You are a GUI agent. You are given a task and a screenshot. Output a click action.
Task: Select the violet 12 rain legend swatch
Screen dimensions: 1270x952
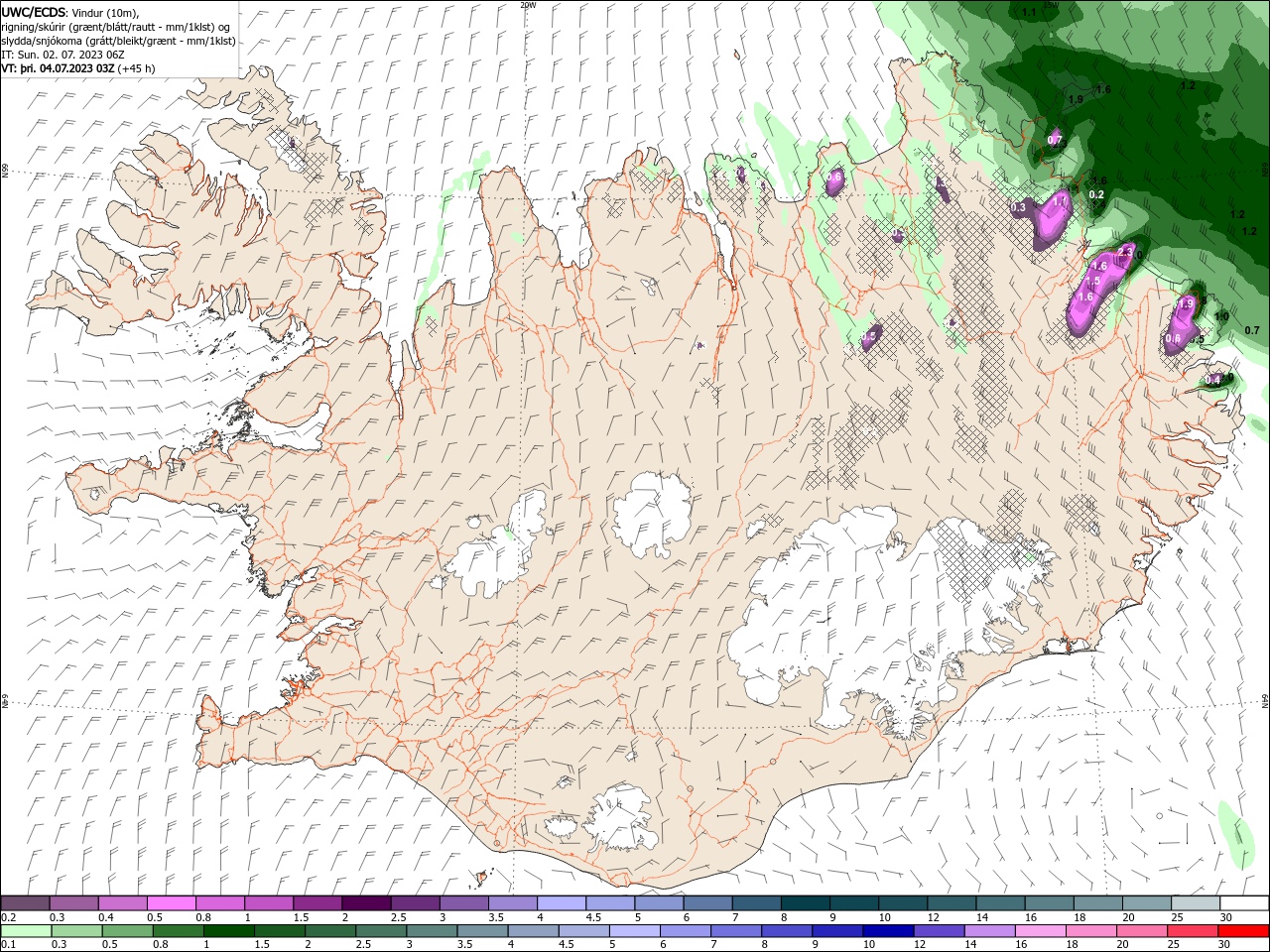pyautogui.click(x=939, y=931)
